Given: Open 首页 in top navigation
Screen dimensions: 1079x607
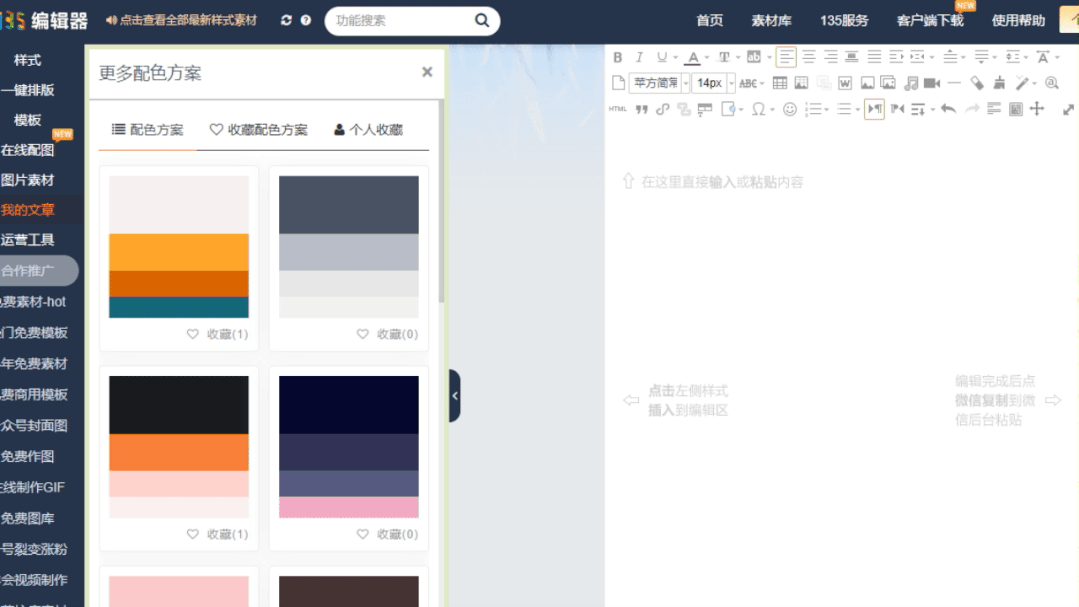Looking at the screenshot, I should pyautogui.click(x=709, y=21).
